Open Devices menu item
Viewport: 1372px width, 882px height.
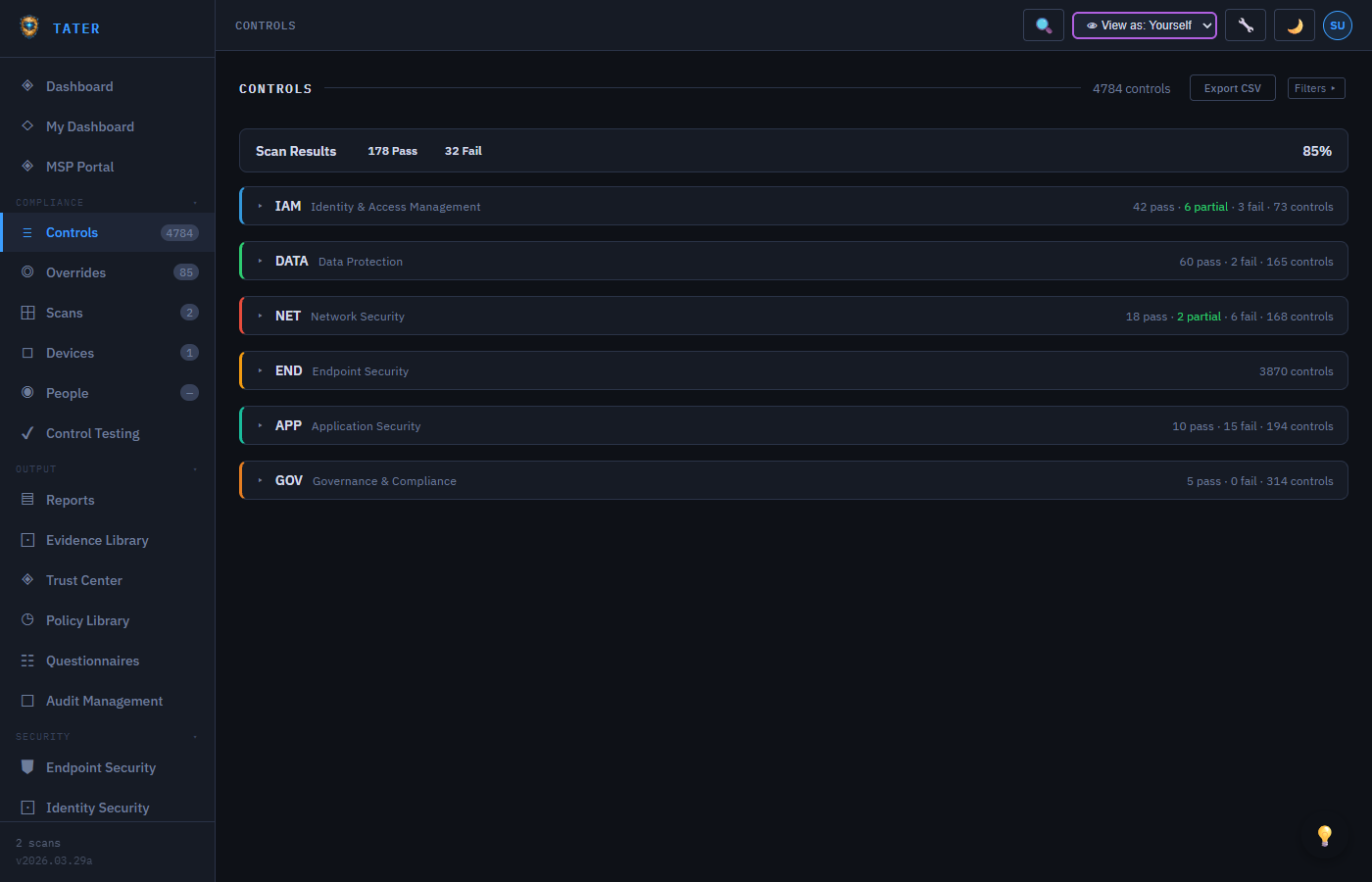pos(108,353)
